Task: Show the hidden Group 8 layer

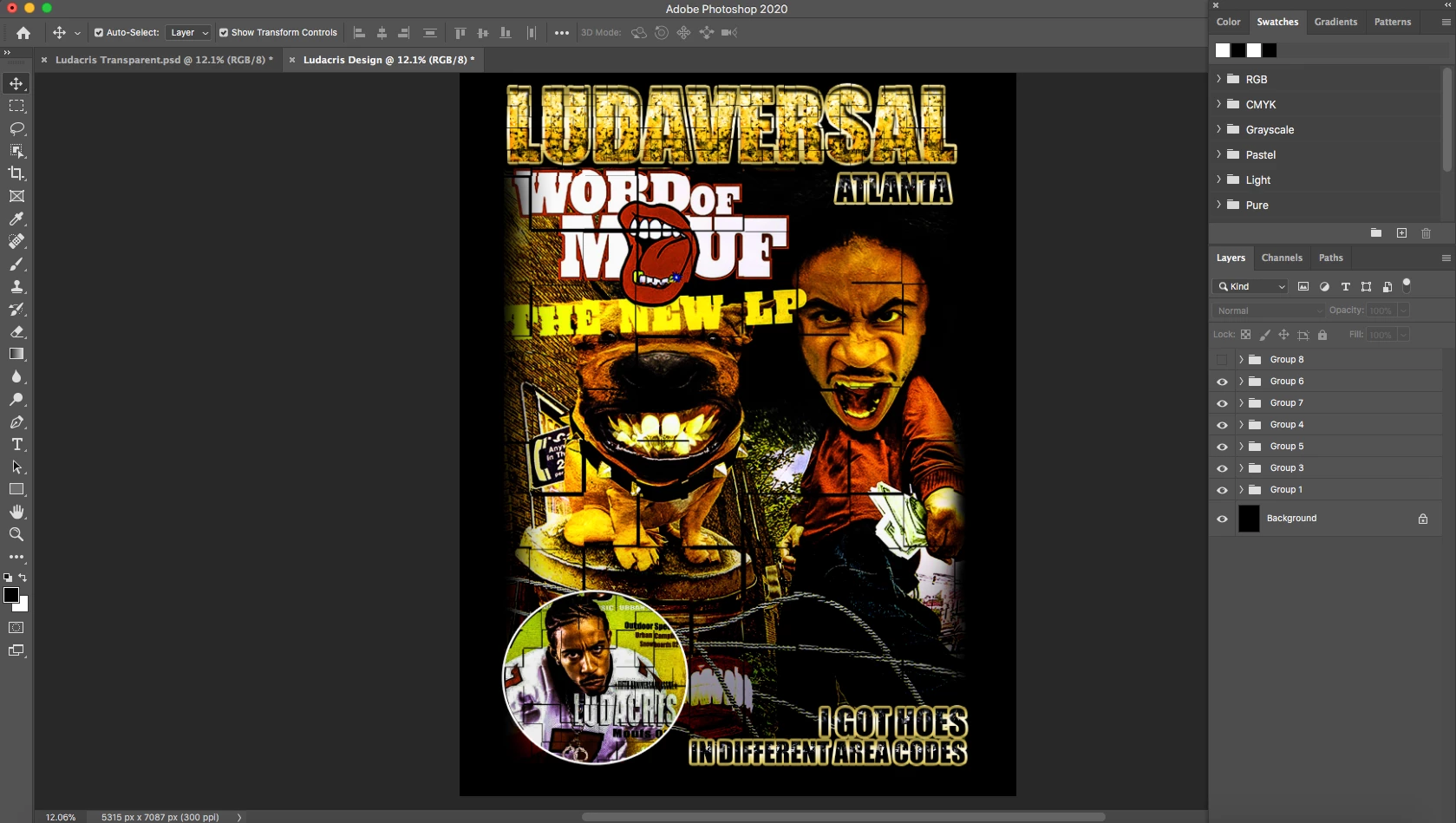Action: pos(1222,360)
